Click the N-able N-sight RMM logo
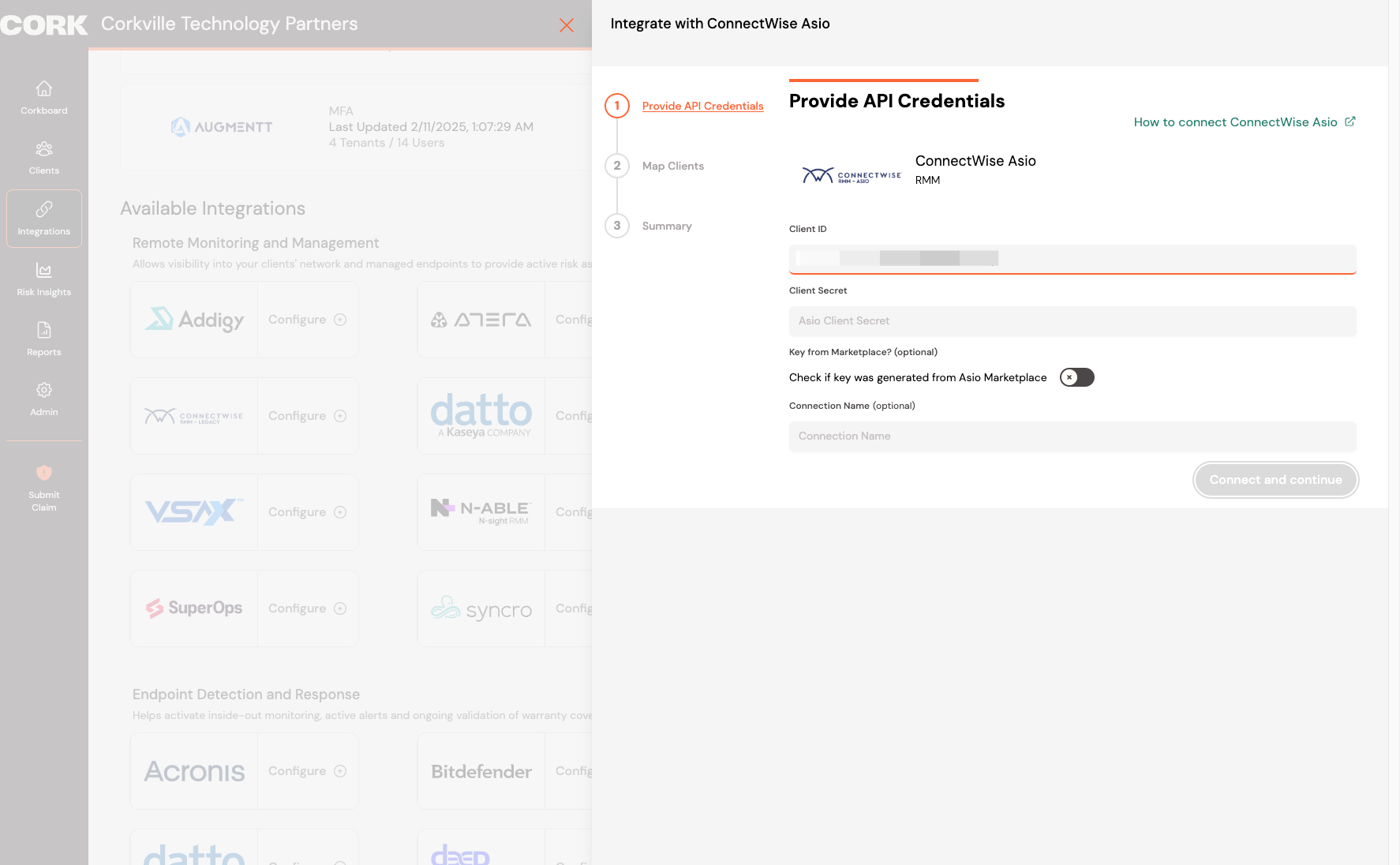Screen dimensions: 1400x865 pyautogui.click(x=481, y=512)
